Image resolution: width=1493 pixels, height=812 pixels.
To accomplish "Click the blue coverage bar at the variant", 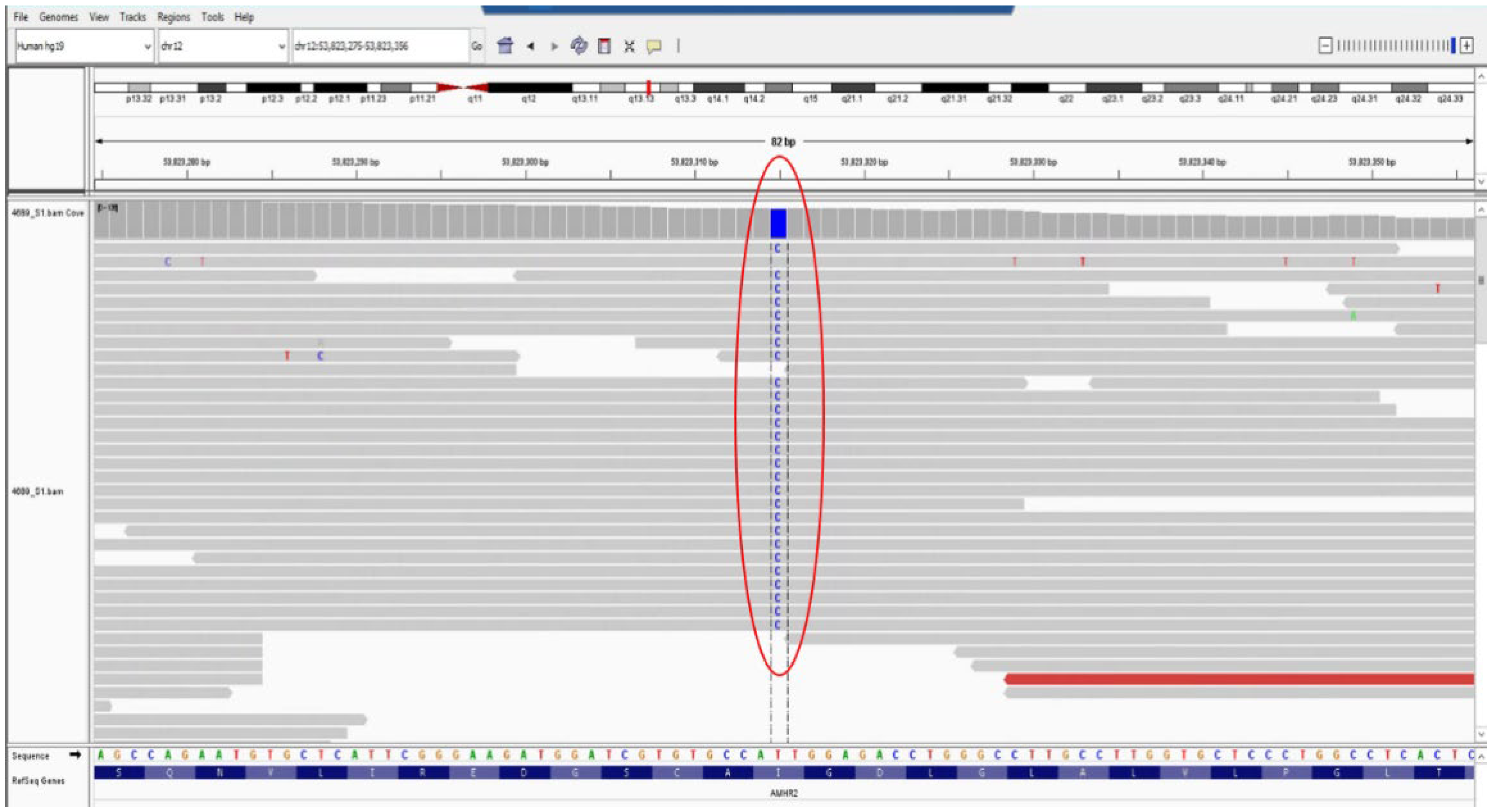I will coord(778,223).
